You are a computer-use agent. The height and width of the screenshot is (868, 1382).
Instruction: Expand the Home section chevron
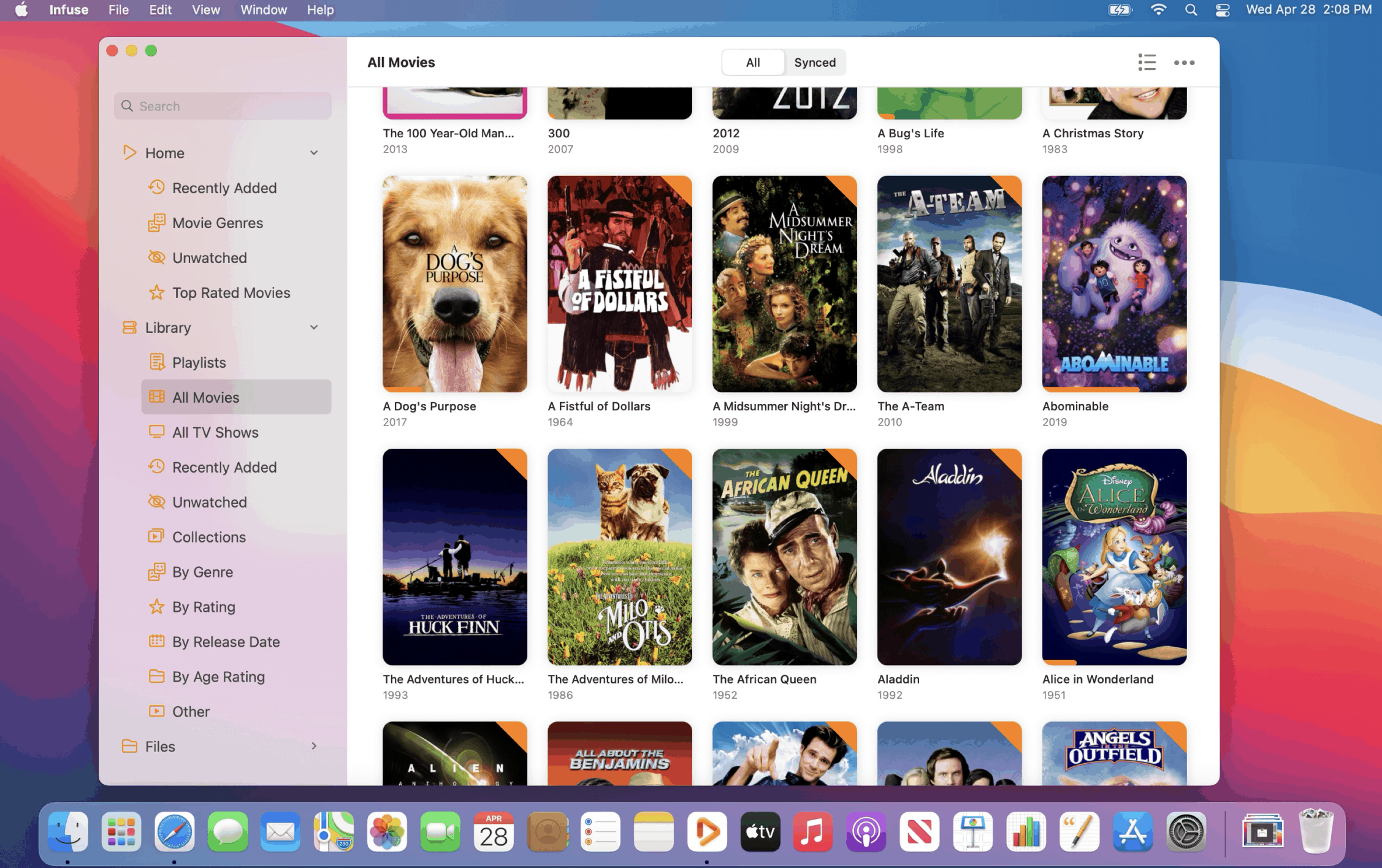tap(314, 152)
